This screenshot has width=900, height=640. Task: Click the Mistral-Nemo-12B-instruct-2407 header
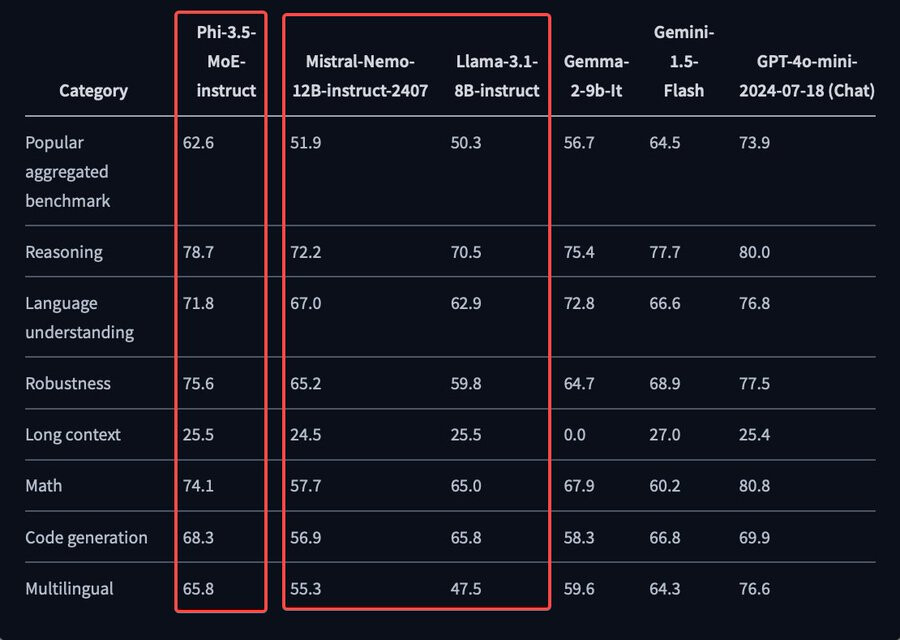point(360,76)
